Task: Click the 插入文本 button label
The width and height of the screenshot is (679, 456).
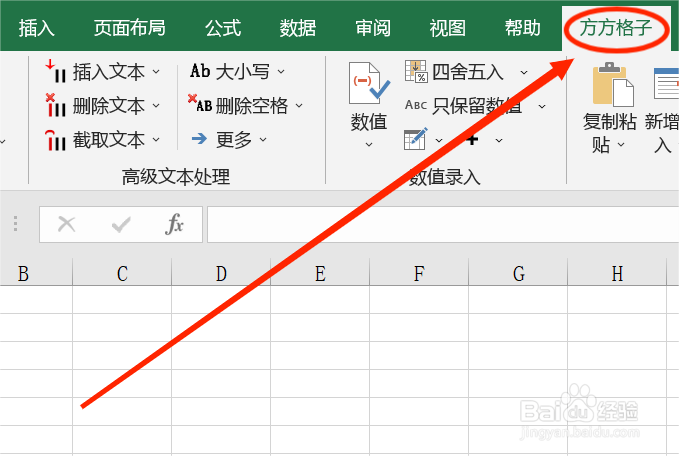Action: (x=108, y=71)
